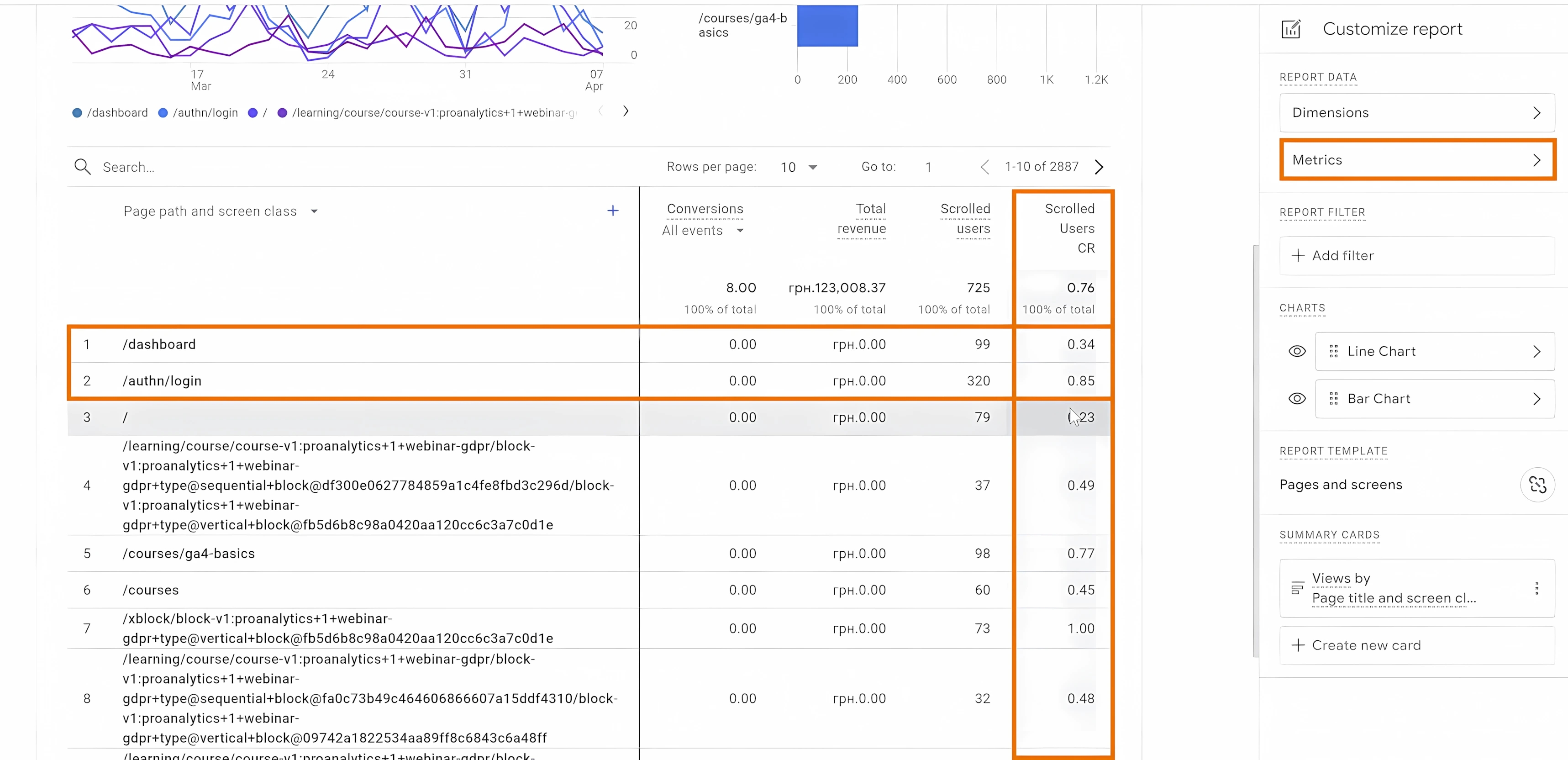The height and width of the screenshot is (760, 1568).
Task: Click Pages and screens template name
Action: [1340, 485]
